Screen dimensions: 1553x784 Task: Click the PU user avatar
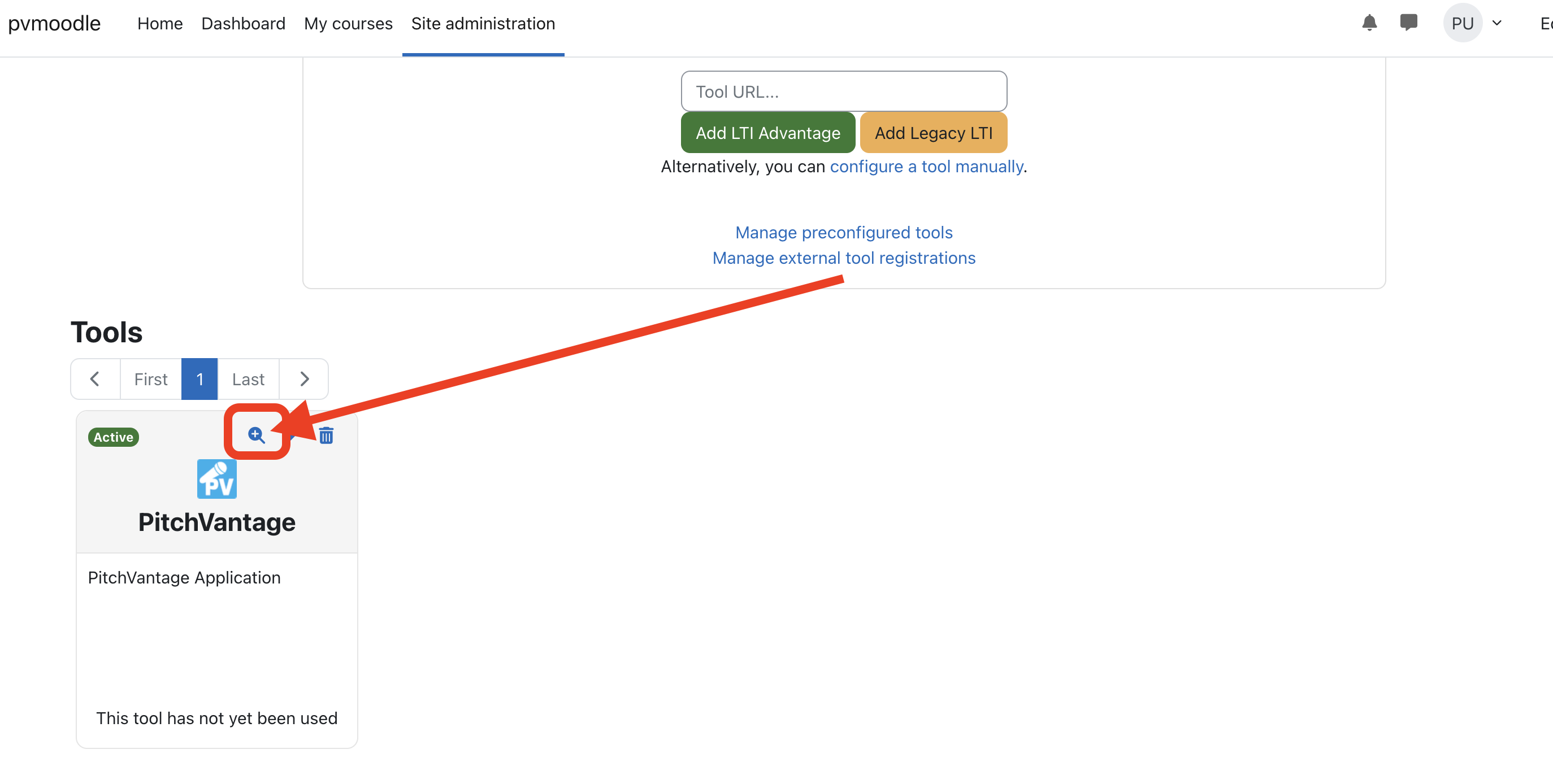1462,23
